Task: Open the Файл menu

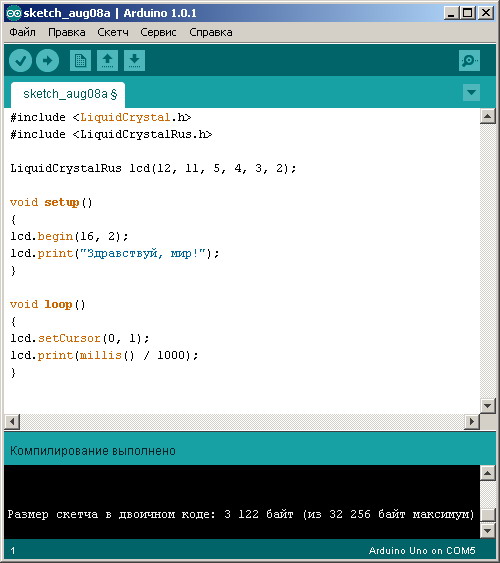Action: [x=22, y=32]
